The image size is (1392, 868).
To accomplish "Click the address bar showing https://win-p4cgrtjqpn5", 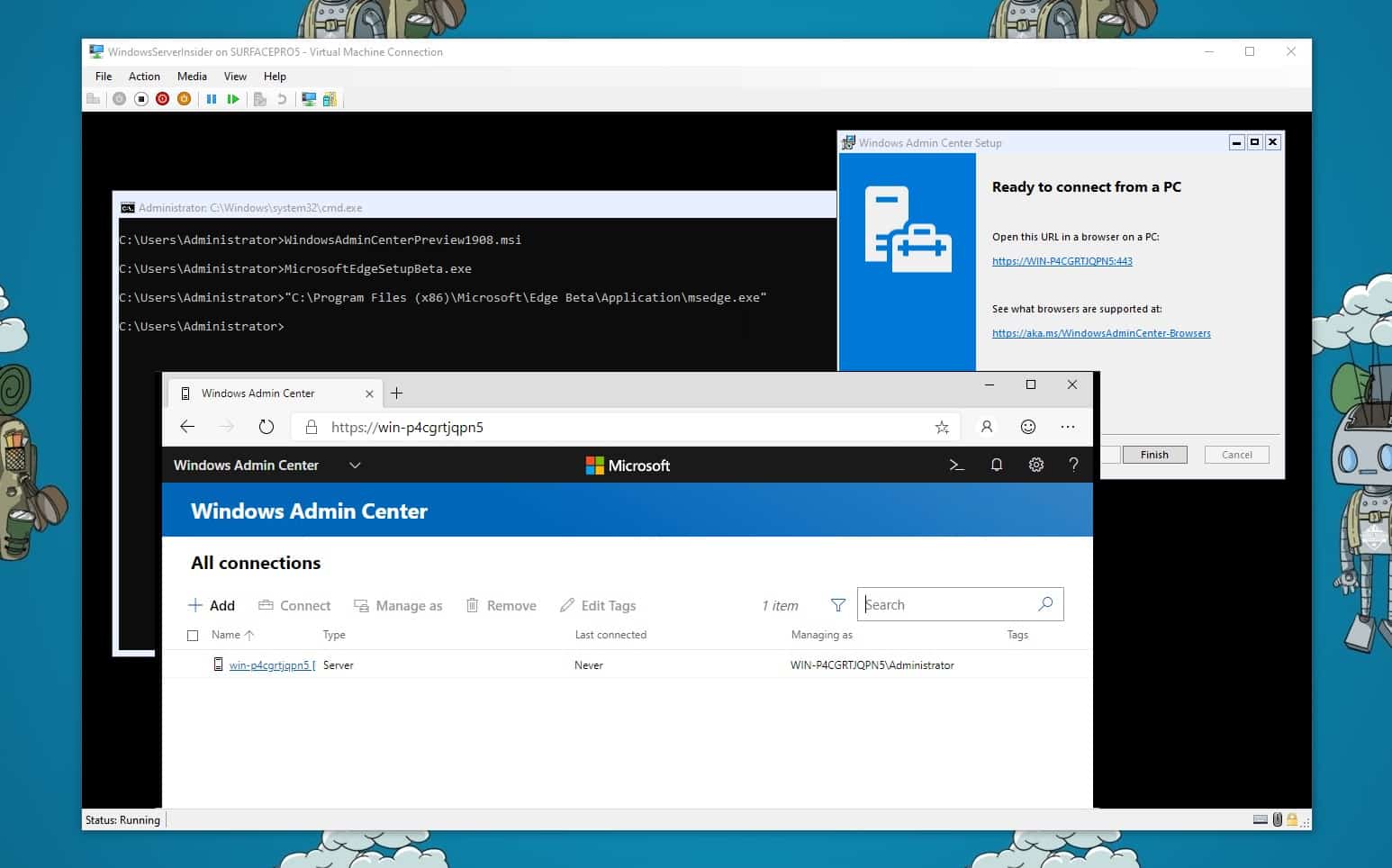I will 626,427.
